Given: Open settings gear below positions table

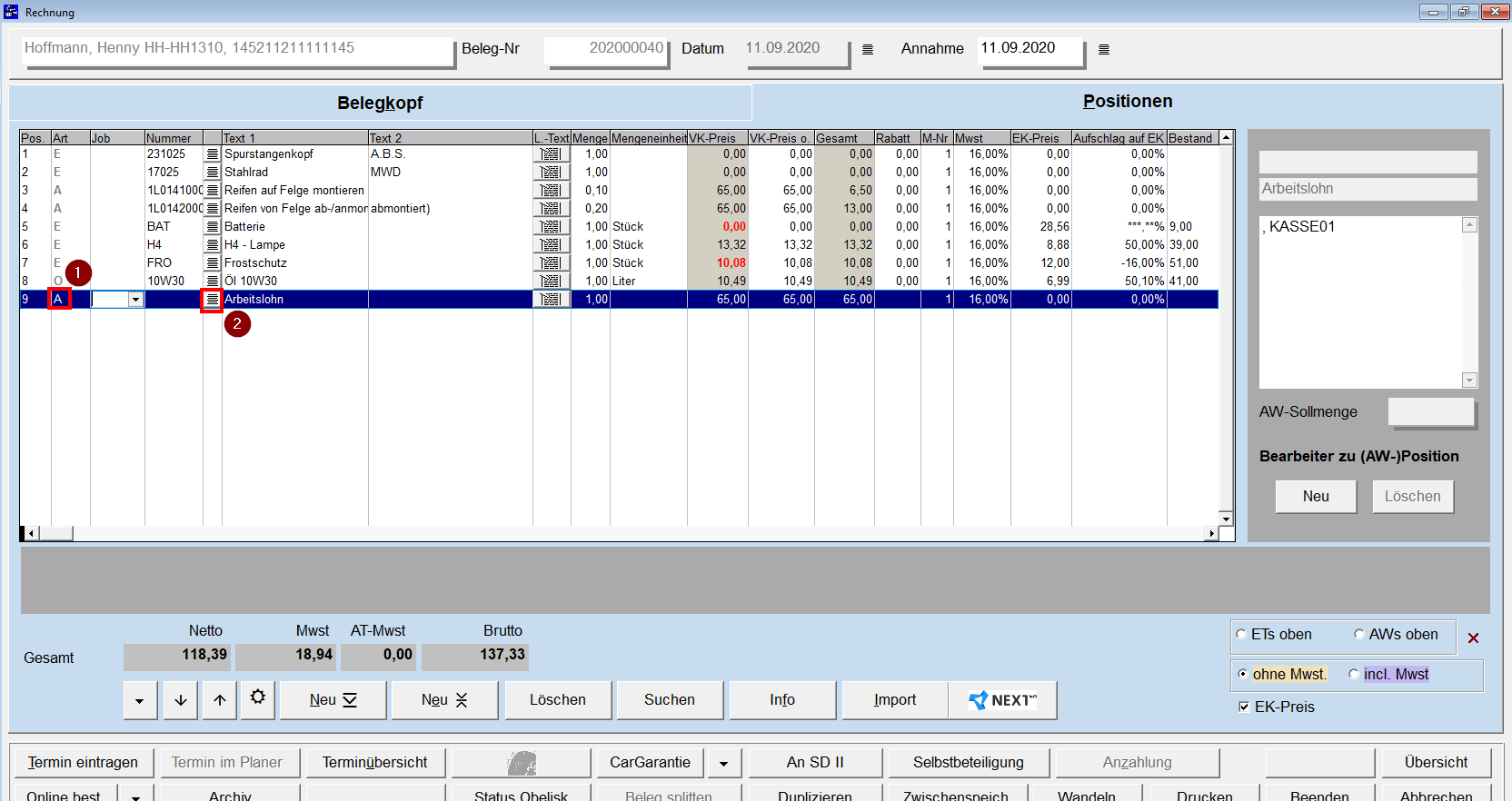Looking at the screenshot, I should click(x=258, y=698).
